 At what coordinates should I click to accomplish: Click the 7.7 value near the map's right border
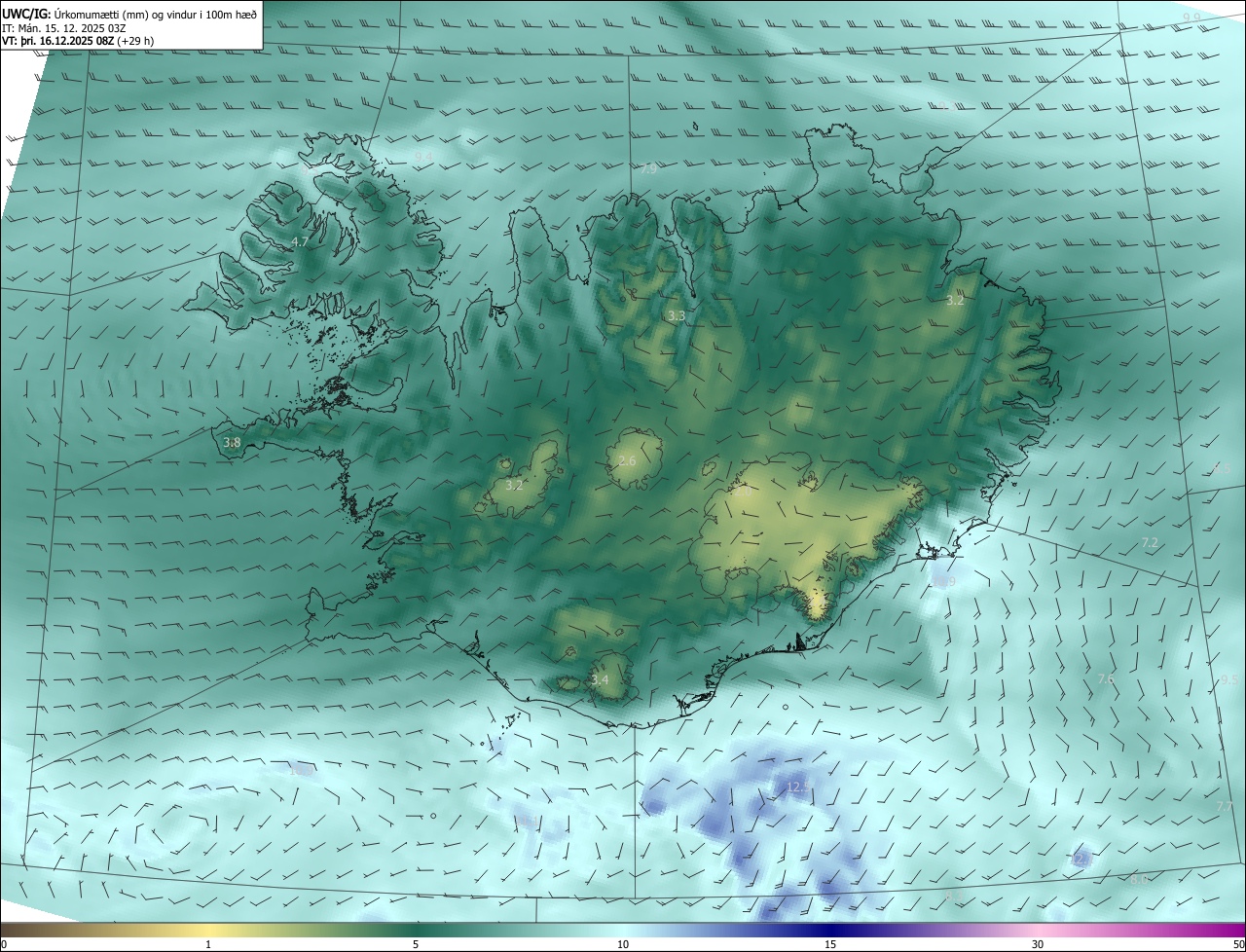tap(1225, 807)
